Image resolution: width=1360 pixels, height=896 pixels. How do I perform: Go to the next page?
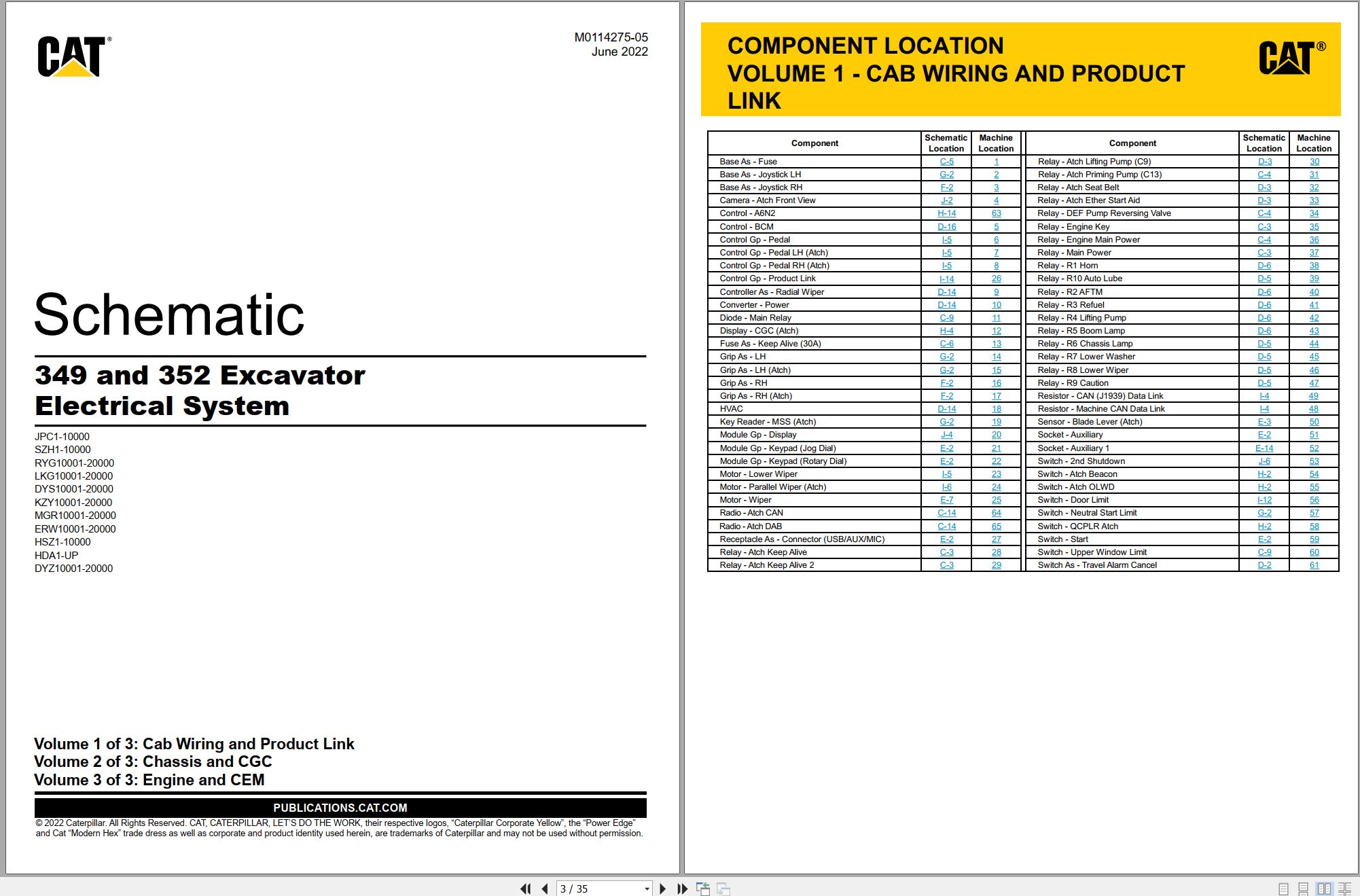(662, 889)
